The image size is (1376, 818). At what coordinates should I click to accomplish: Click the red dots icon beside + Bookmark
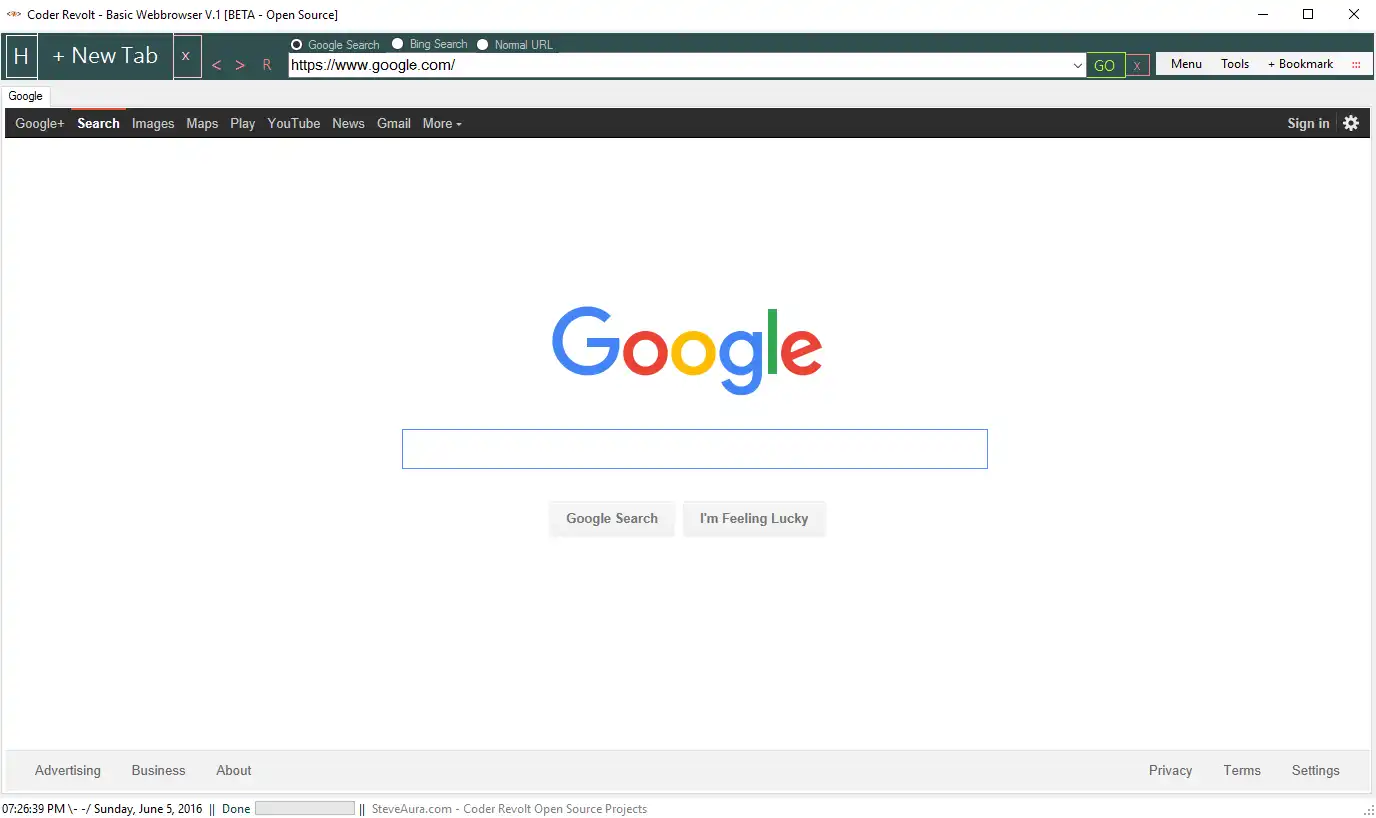coord(1356,64)
